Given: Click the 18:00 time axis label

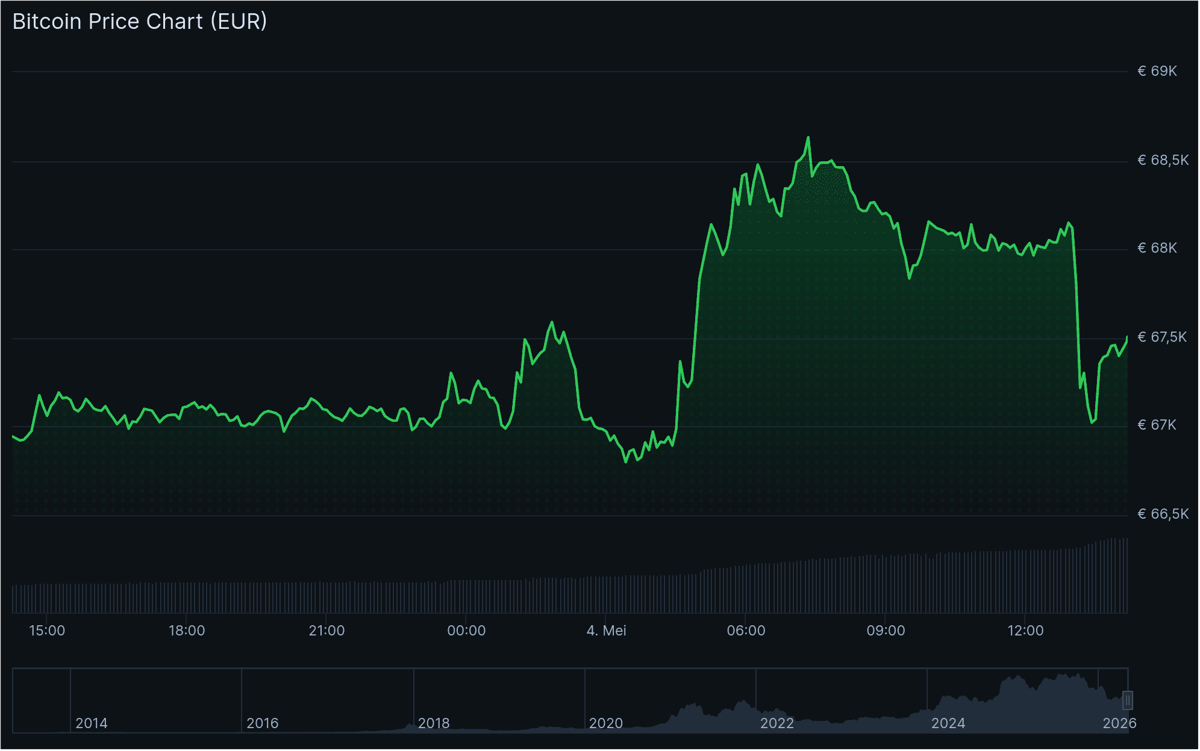Looking at the screenshot, I should pos(187,631).
